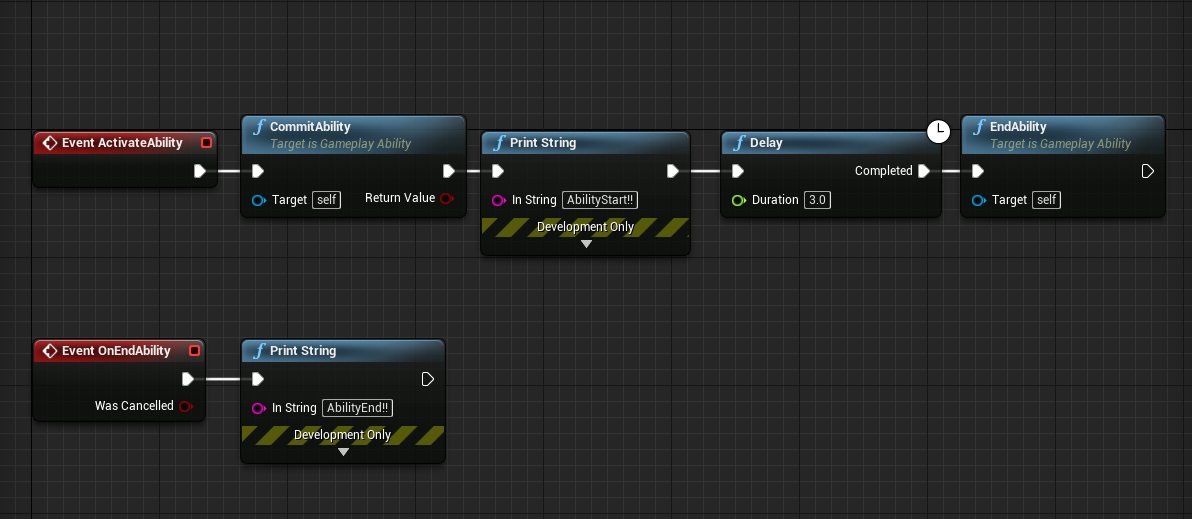Image resolution: width=1192 pixels, height=519 pixels.
Task: Click the Event ActivateAbility output exec pin
Action: click(200, 171)
